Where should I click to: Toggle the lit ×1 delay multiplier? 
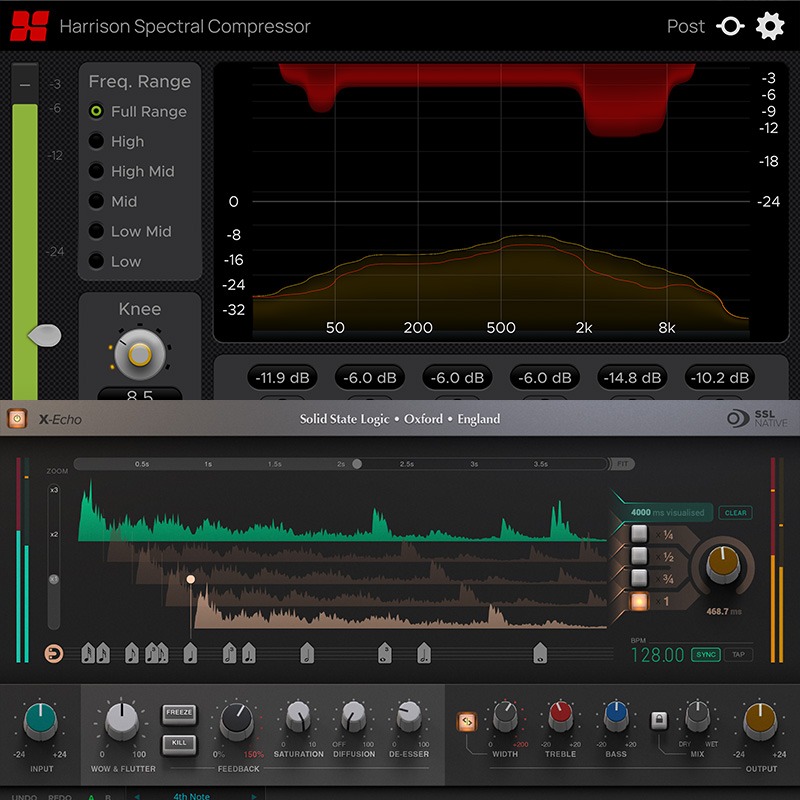pyautogui.click(x=639, y=601)
